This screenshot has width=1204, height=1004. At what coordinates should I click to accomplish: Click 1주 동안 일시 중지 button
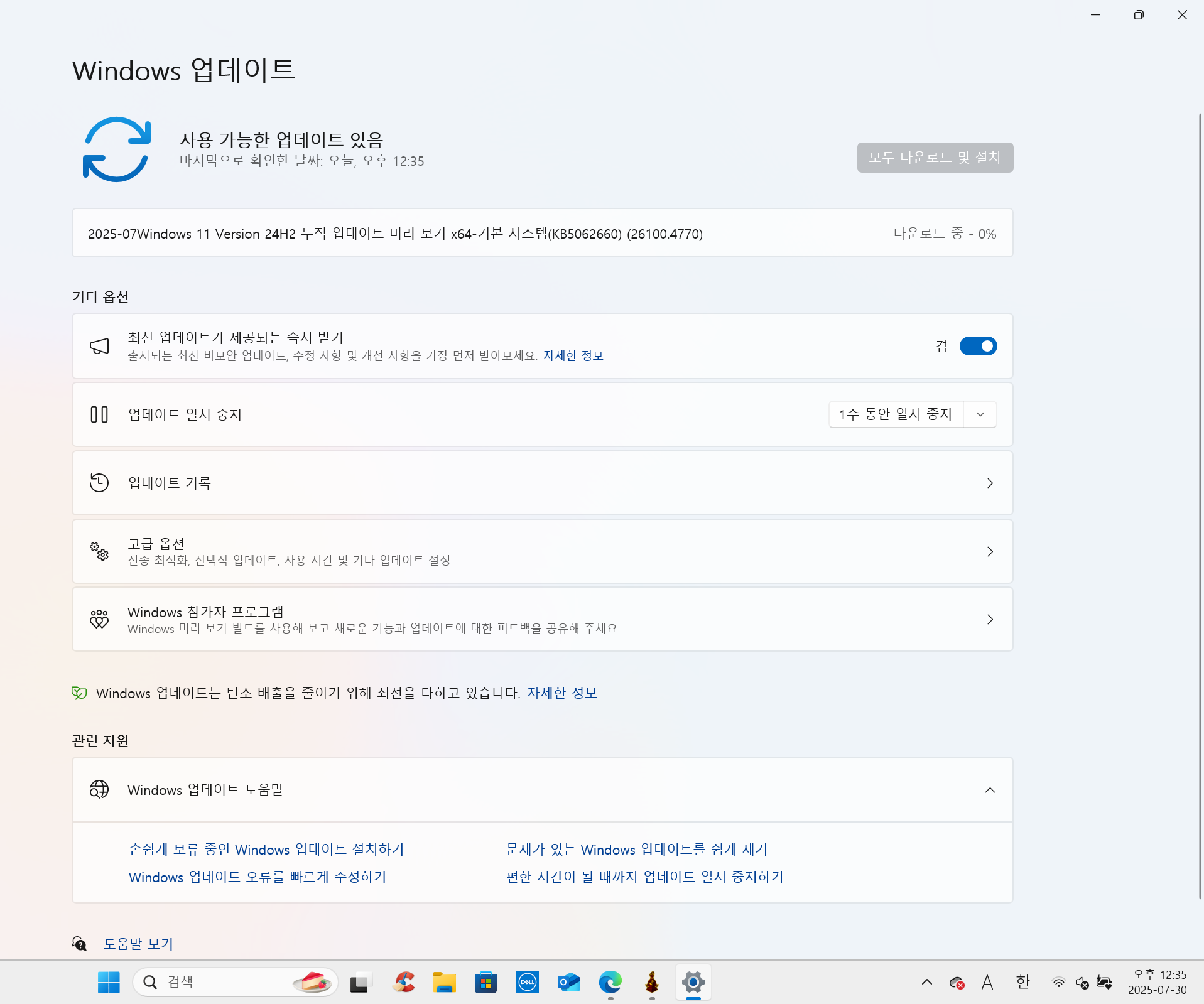(x=896, y=414)
